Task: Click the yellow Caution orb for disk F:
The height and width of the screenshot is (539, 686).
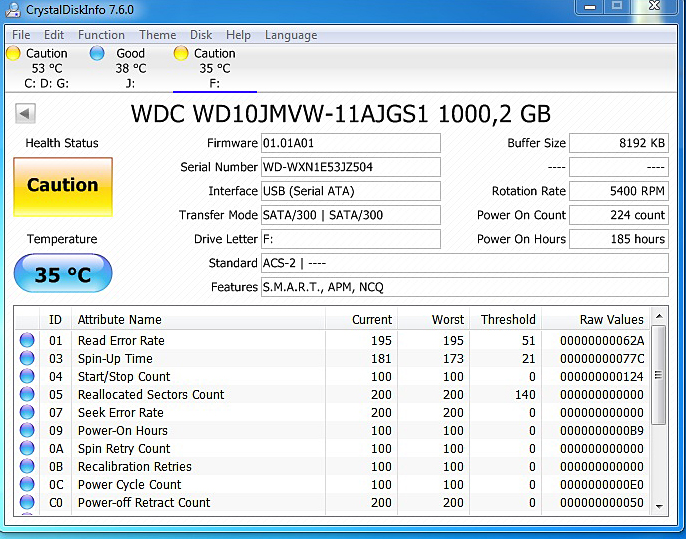Action: pyautogui.click(x=181, y=53)
